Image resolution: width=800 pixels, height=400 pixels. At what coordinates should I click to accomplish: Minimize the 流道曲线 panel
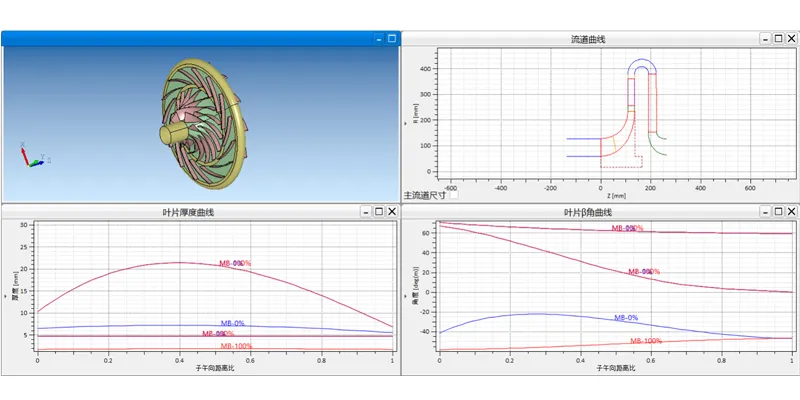pos(766,39)
